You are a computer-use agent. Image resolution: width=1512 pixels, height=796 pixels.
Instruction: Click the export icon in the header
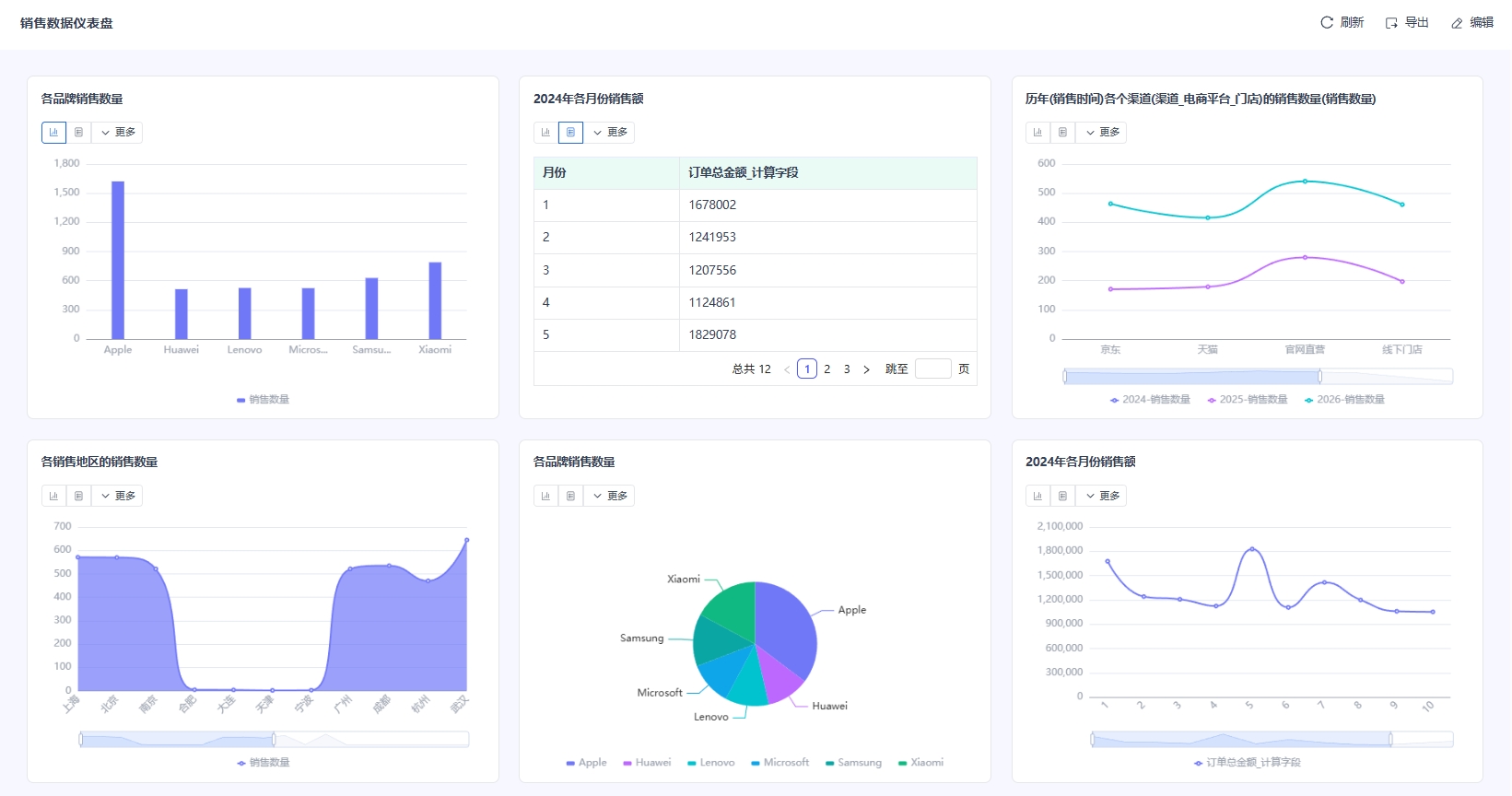(1391, 23)
